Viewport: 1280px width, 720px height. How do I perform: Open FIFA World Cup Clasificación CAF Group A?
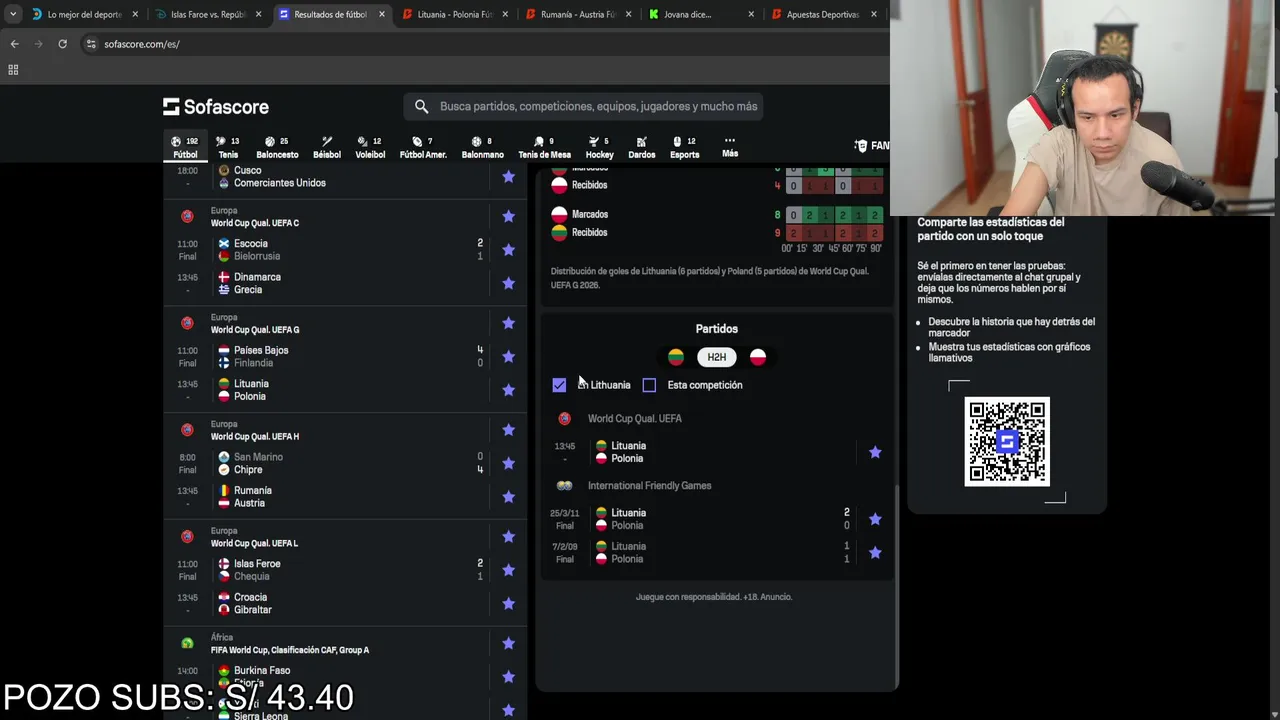pos(289,650)
